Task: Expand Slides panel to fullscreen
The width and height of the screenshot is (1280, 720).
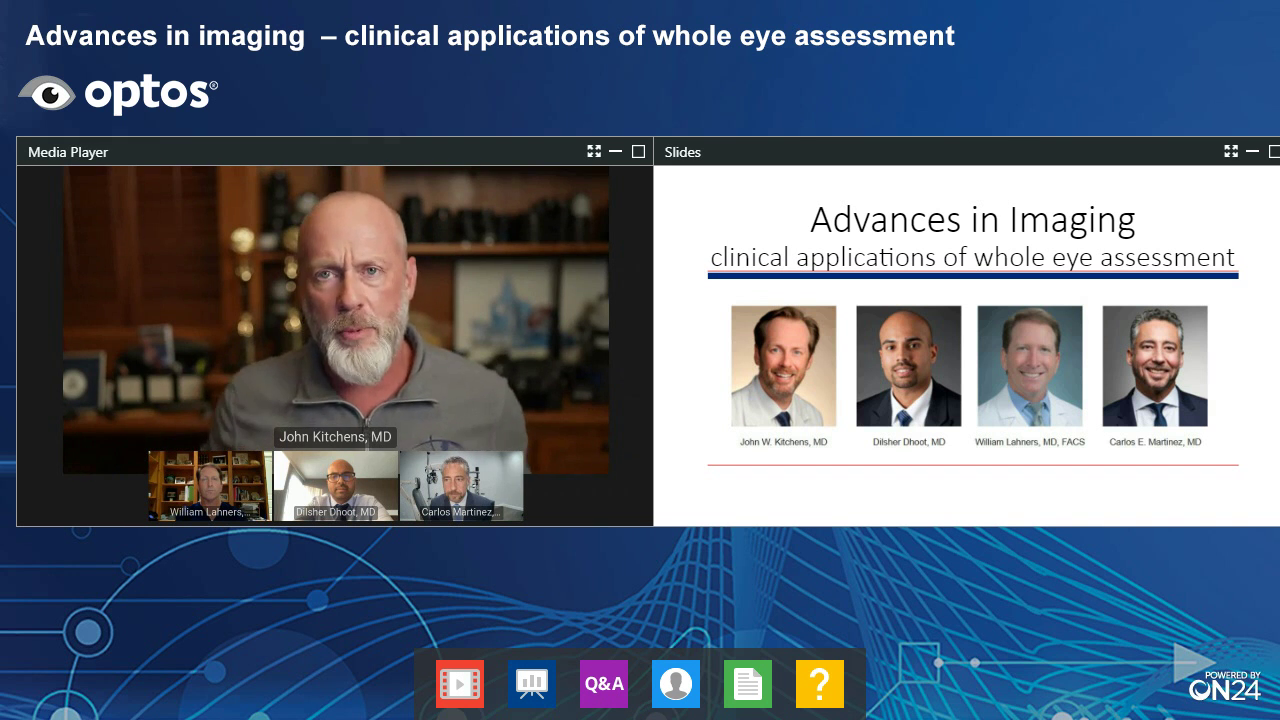Action: point(1231,151)
